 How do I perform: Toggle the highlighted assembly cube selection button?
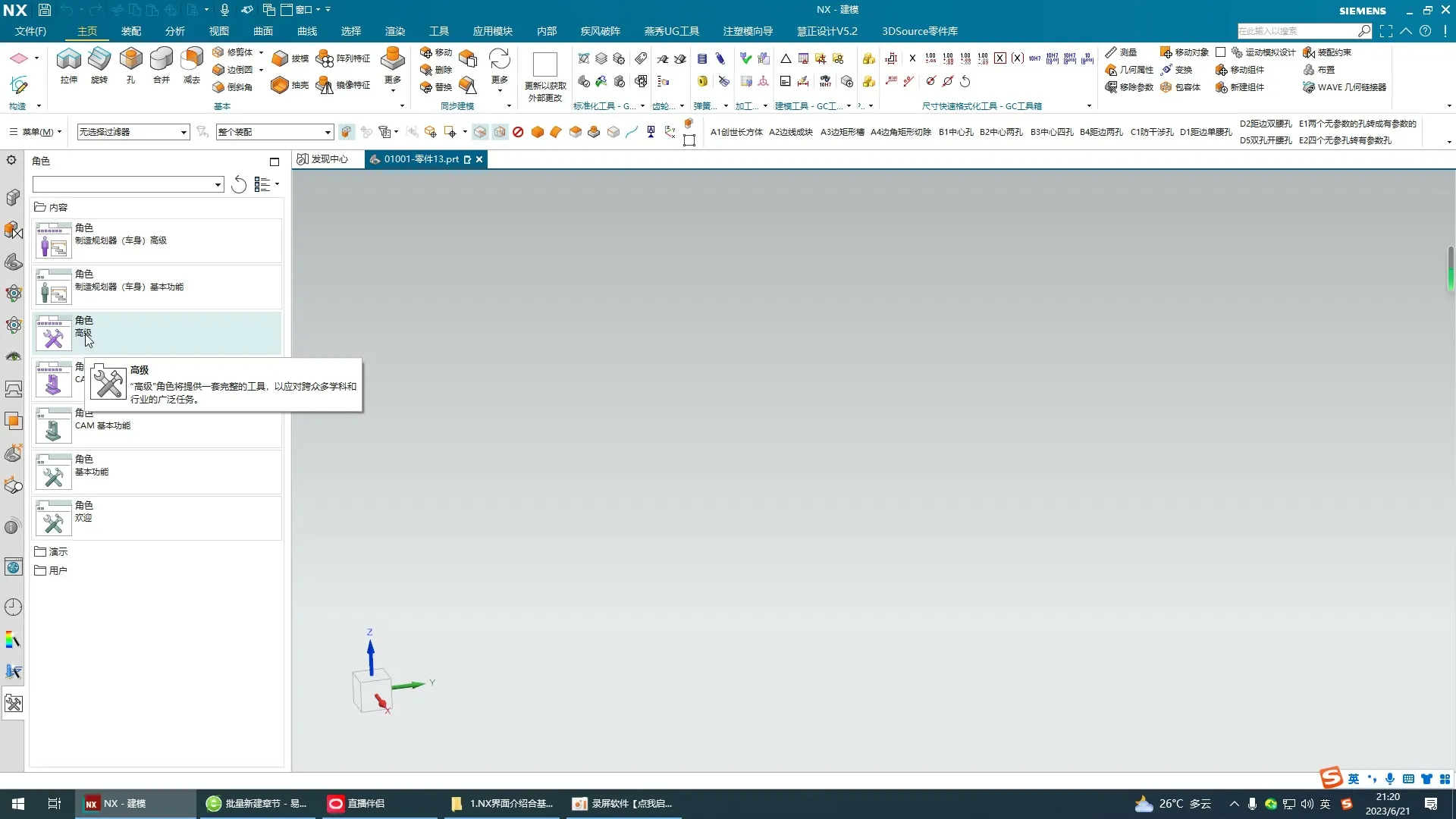pyautogui.click(x=347, y=132)
